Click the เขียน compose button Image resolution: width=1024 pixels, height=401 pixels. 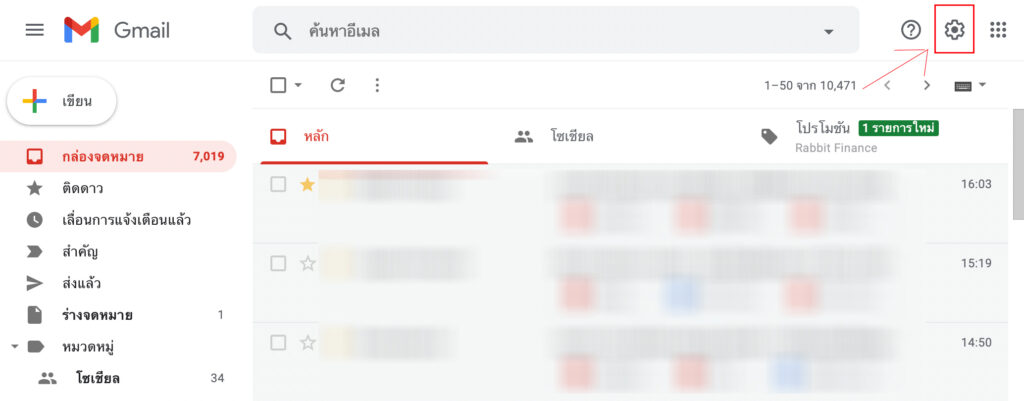click(61, 101)
